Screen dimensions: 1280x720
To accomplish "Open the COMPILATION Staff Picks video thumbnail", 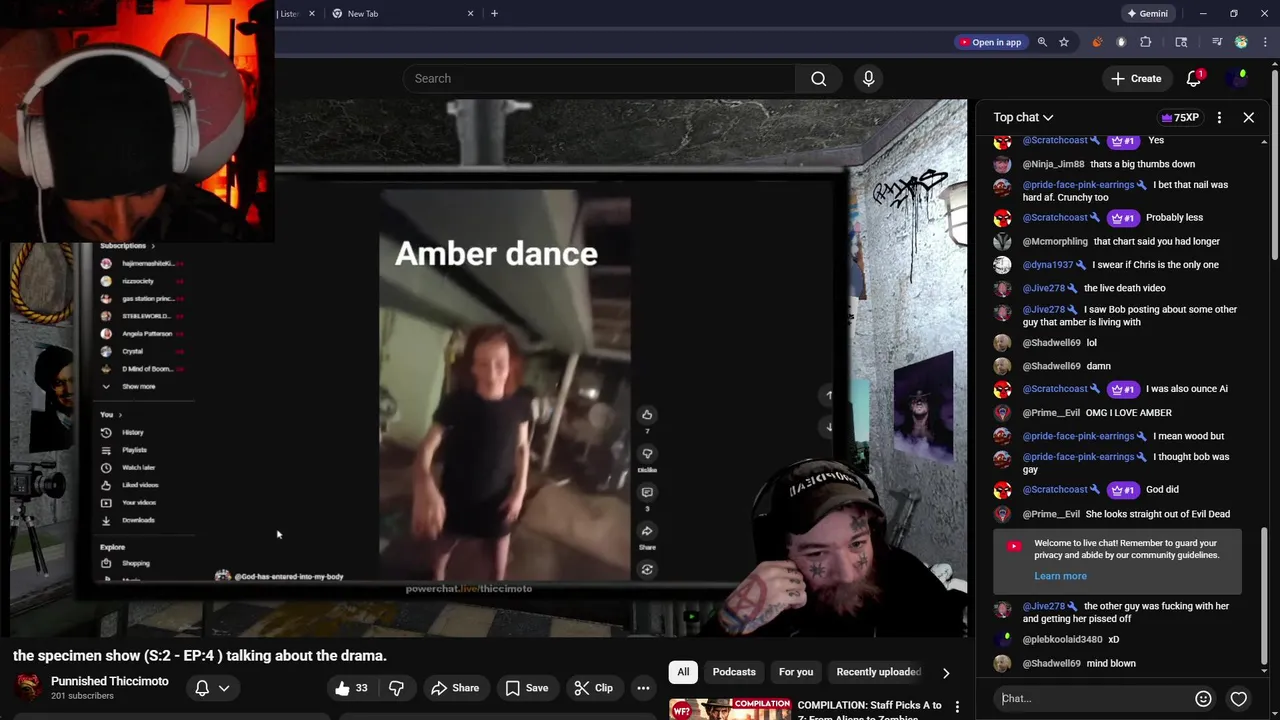I will coord(730,709).
